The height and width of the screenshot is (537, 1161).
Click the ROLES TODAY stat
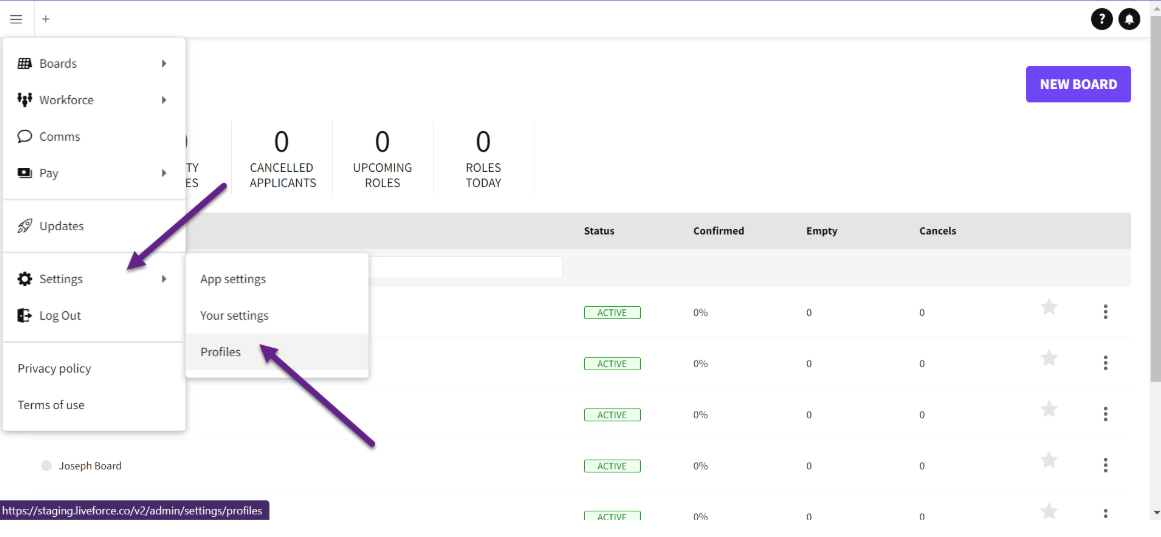coord(484,158)
